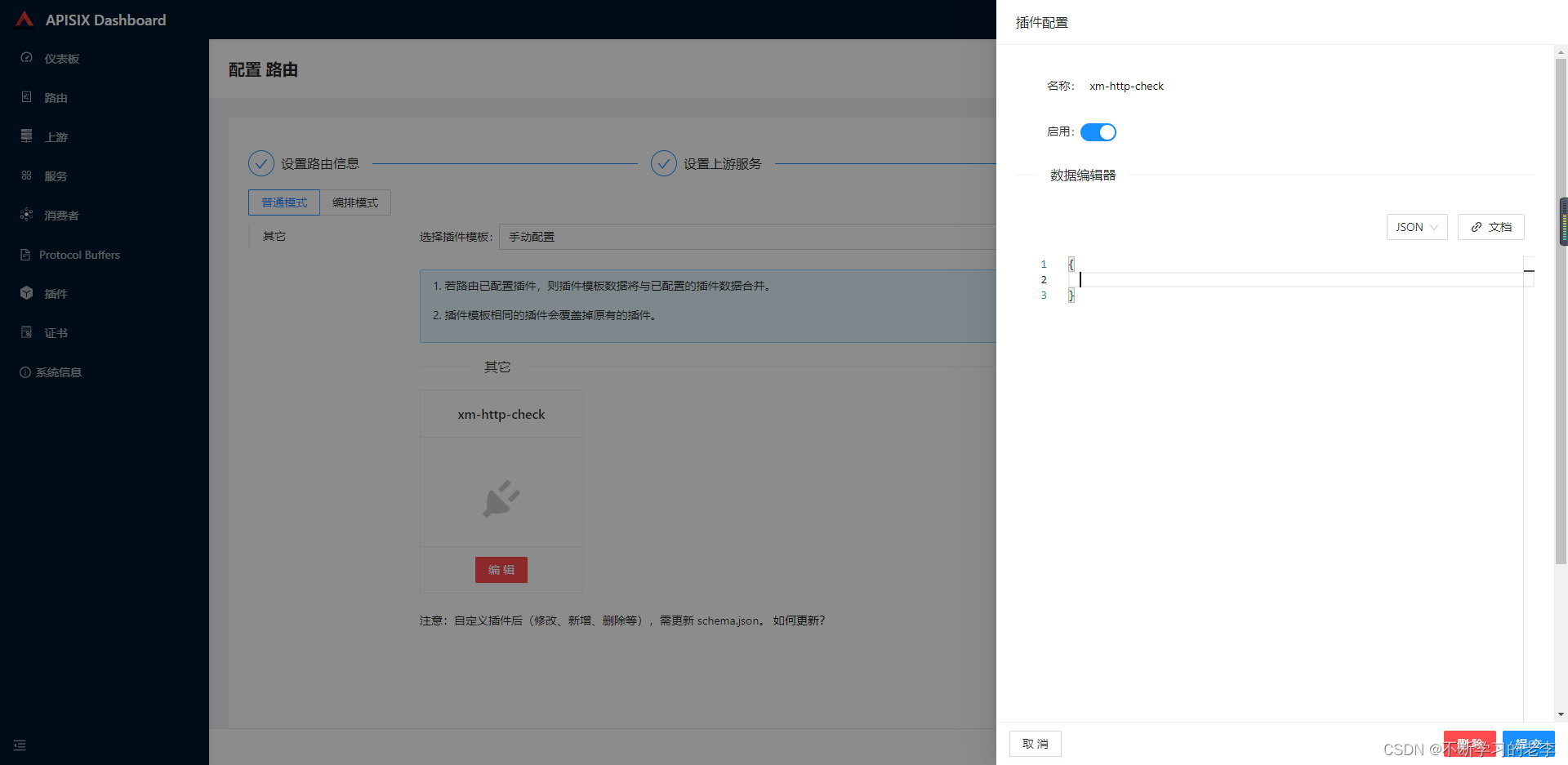Switch to 普通模式 tab
Viewport: 1568px width, 765px height.
coord(284,202)
